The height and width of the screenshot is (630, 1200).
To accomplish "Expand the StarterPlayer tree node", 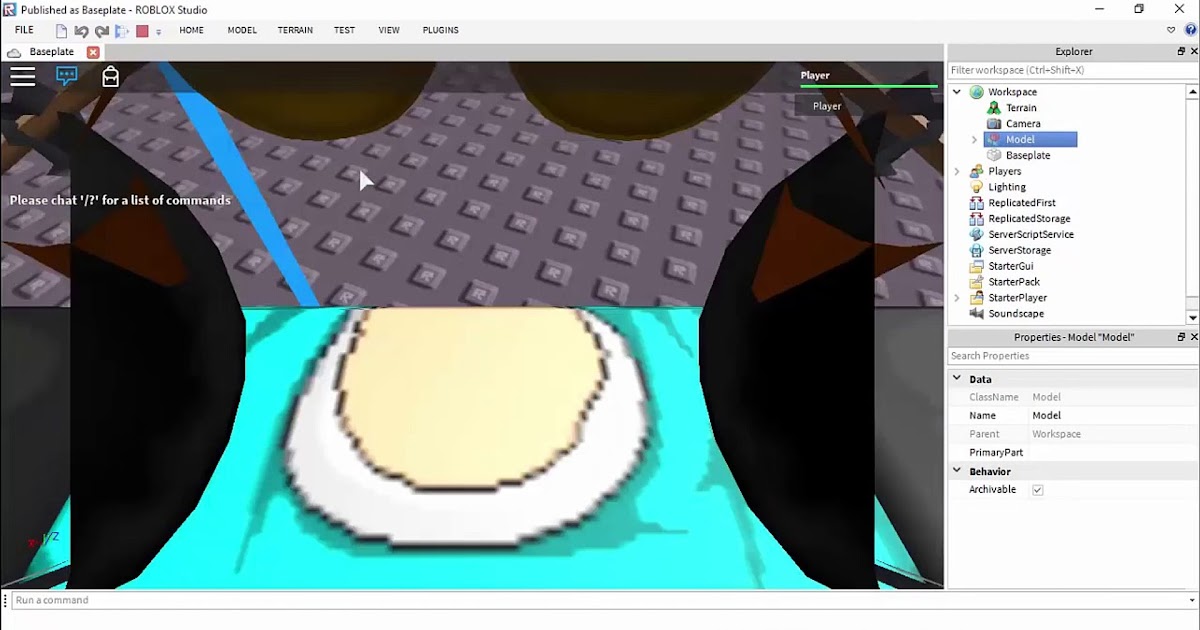I will [957, 298].
